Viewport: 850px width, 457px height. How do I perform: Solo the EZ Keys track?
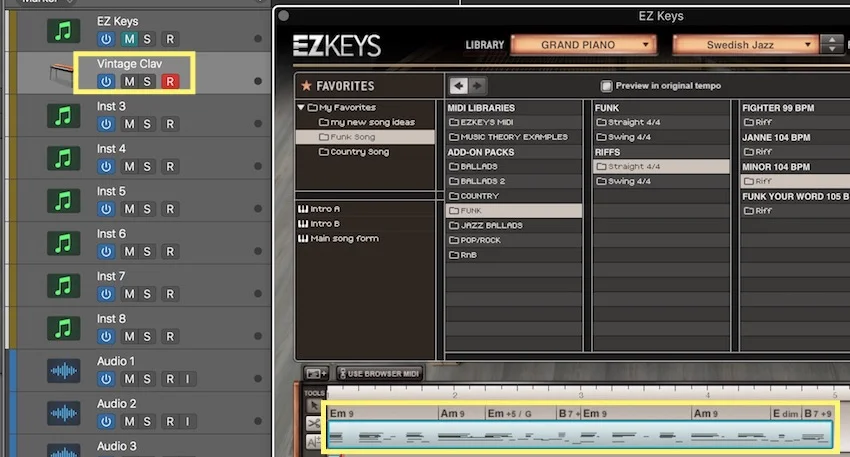[147, 39]
